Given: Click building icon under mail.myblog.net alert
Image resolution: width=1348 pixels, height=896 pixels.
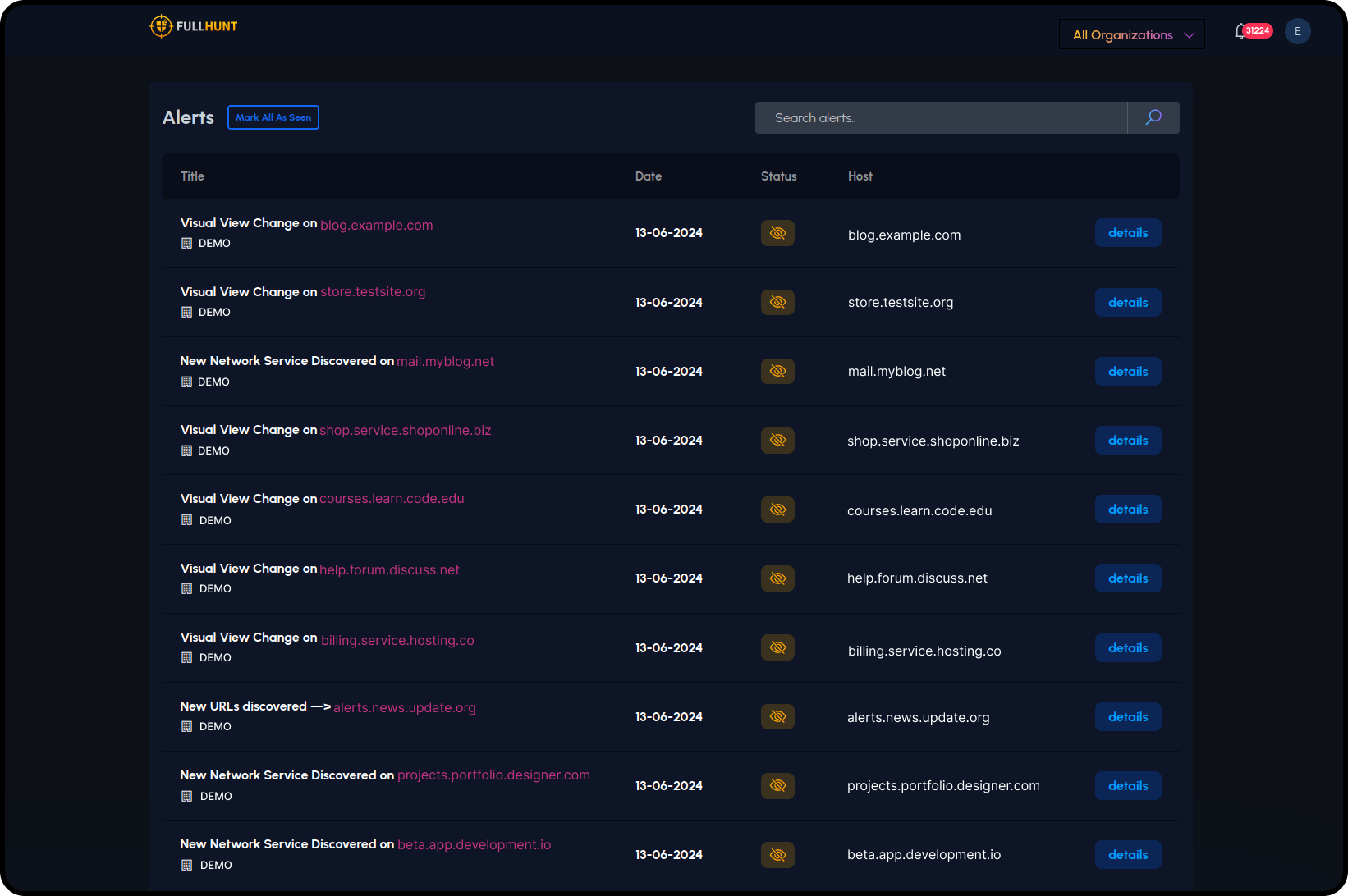Looking at the screenshot, I should (186, 382).
